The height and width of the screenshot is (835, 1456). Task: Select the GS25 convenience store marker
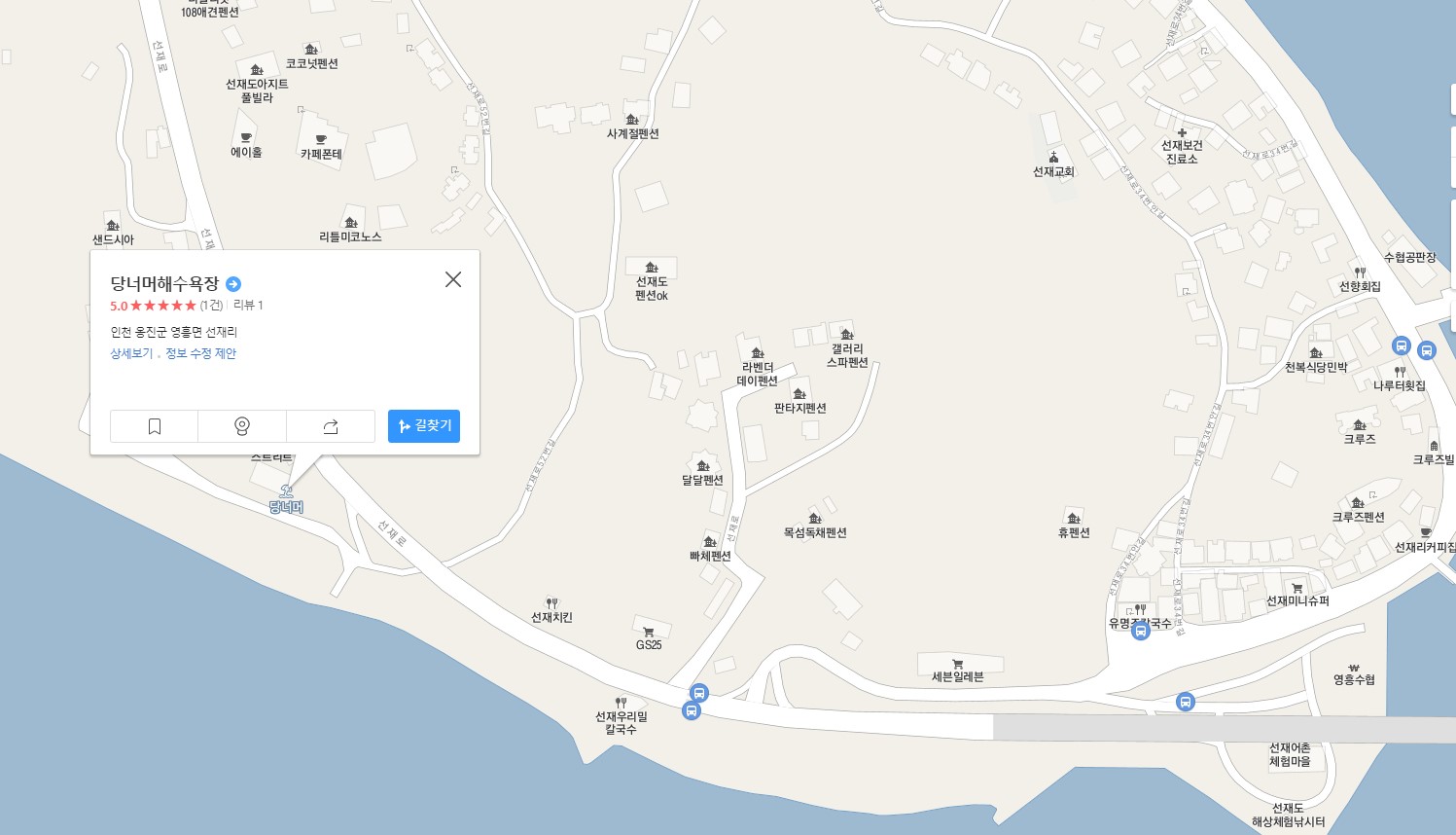tap(649, 633)
